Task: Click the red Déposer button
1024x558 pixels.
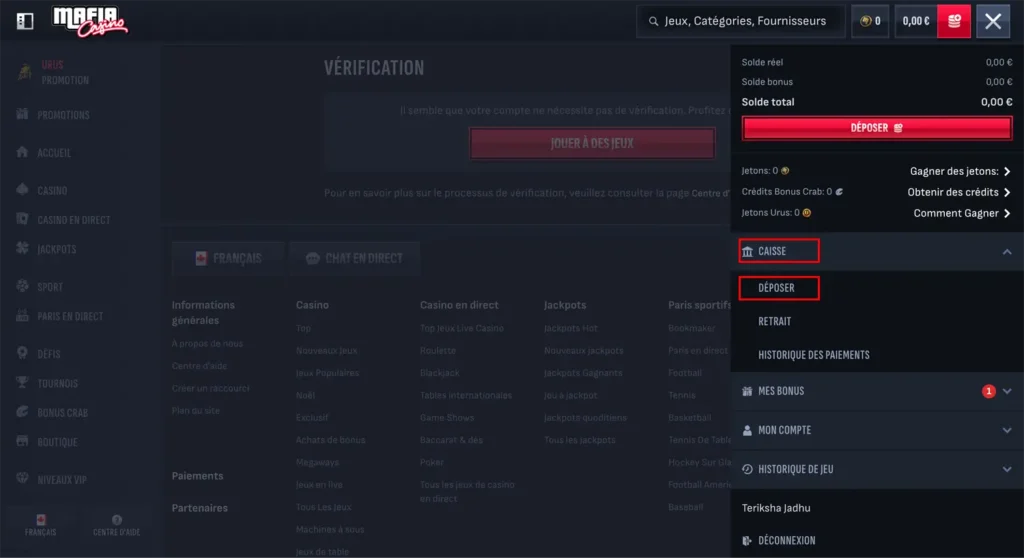Action: click(x=876, y=128)
